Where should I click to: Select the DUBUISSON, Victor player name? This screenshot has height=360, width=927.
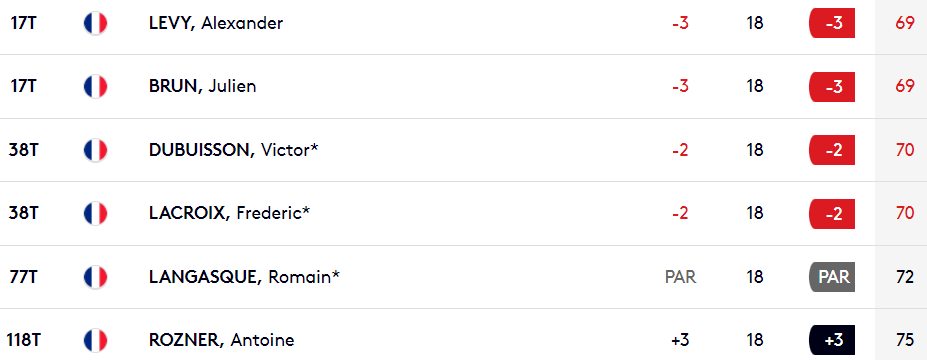pos(234,150)
